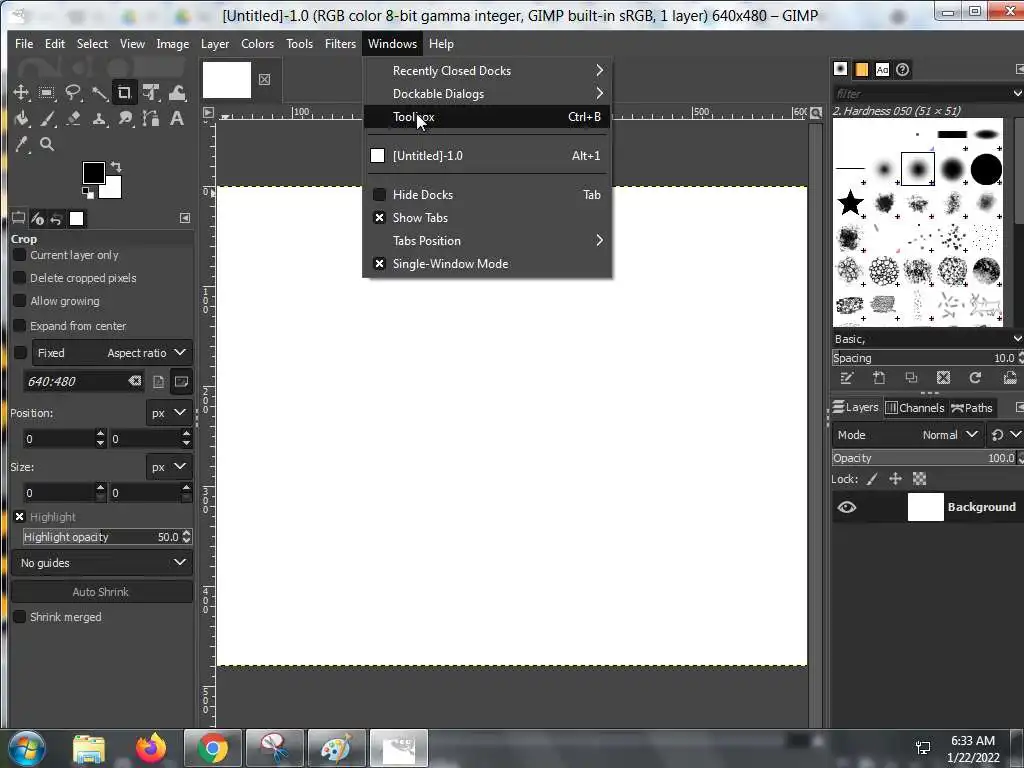Swap foreground and background colors
The height and width of the screenshot is (768, 1024).
(x=116, y=167)
